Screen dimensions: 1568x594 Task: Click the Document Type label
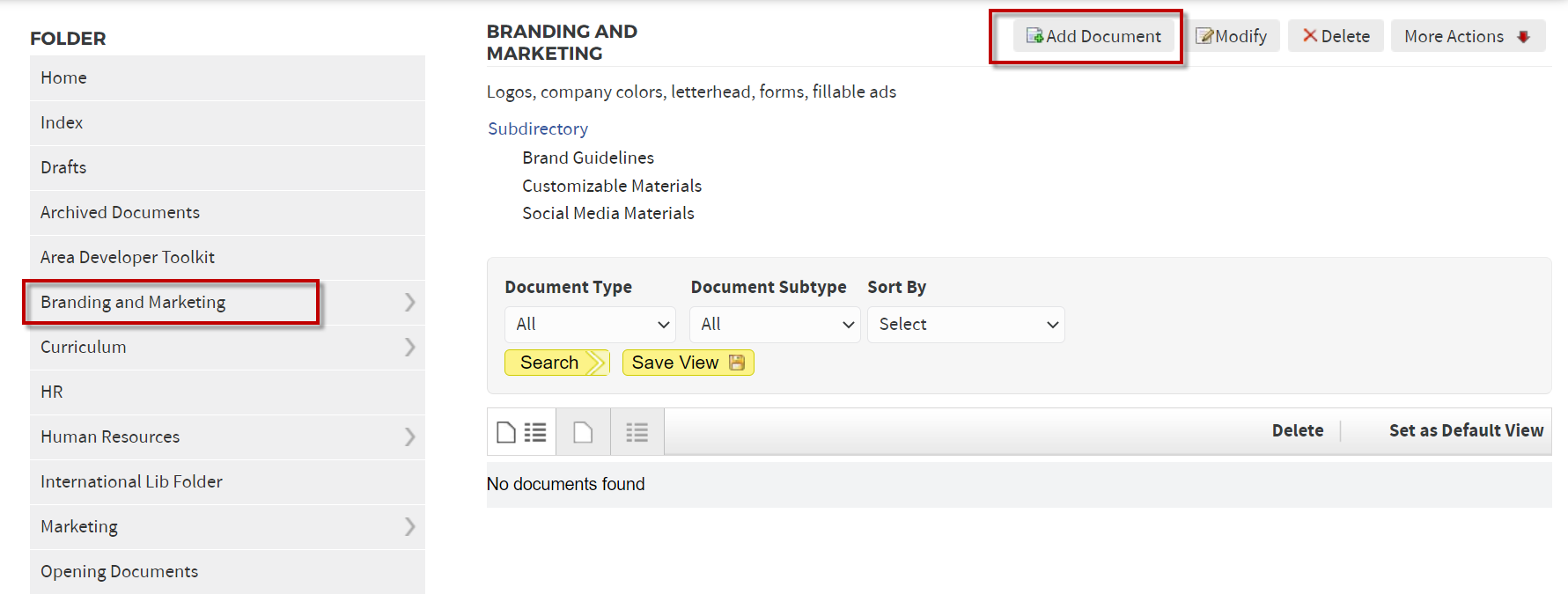568,288
